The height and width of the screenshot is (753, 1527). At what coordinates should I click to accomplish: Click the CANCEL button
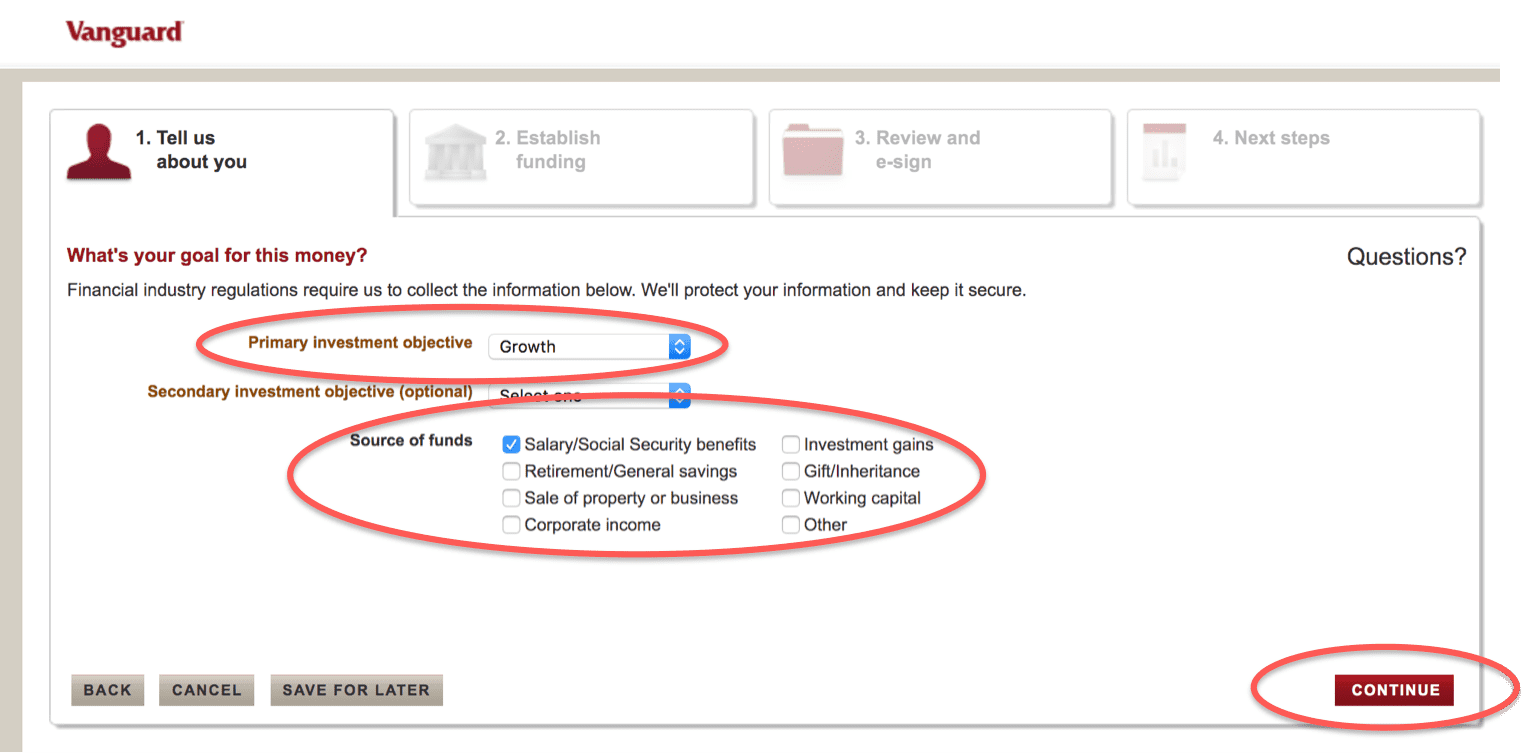point(206,690)
